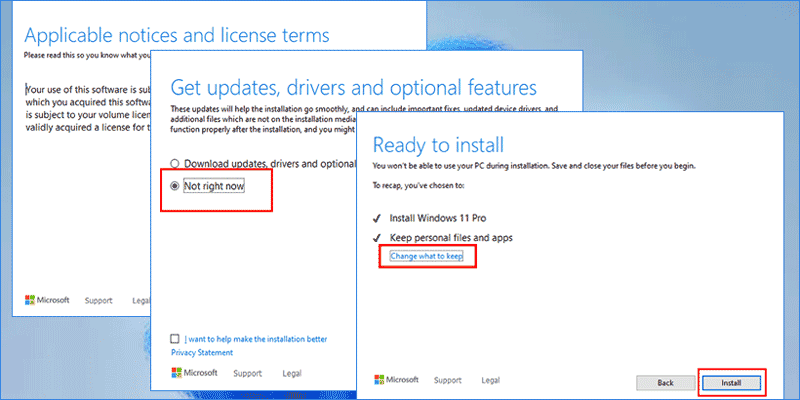
Task: Open Legal link in Ready to install window
Action: coord(491,380)
